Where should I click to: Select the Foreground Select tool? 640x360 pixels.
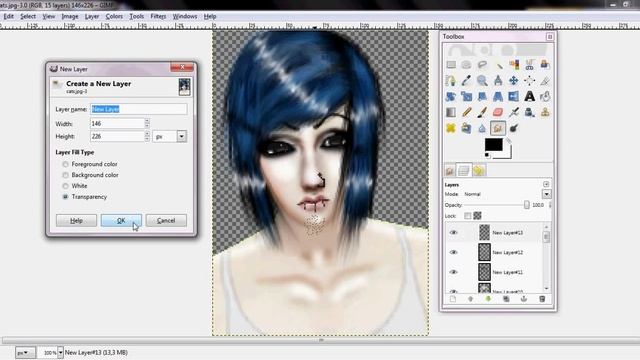[545, 64]
